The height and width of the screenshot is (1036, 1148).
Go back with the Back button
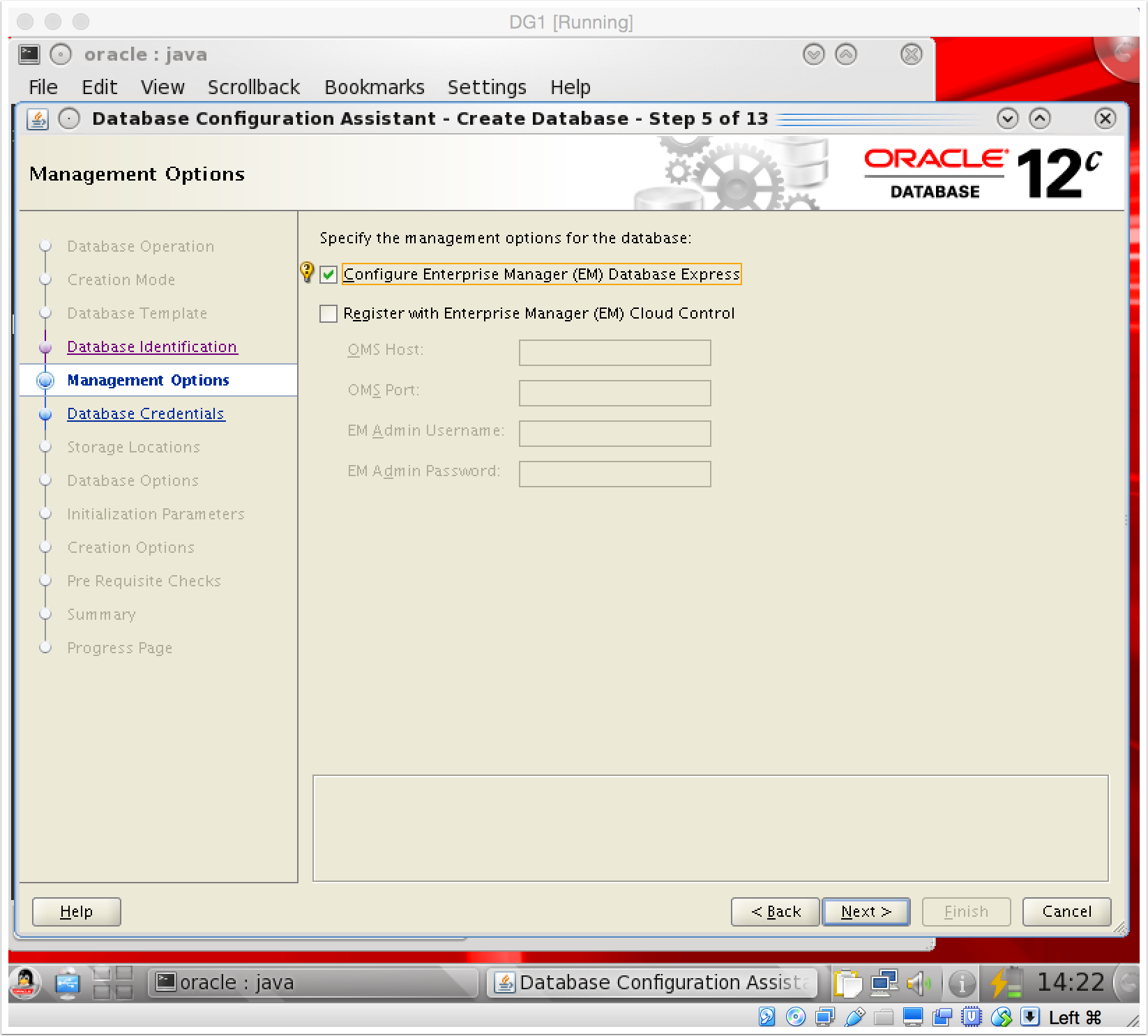click(775, 912)
